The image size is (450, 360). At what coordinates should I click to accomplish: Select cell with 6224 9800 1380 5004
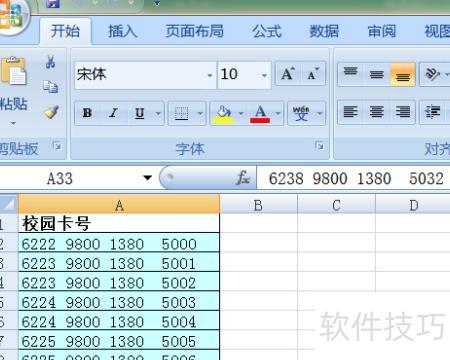coord(119,321)
